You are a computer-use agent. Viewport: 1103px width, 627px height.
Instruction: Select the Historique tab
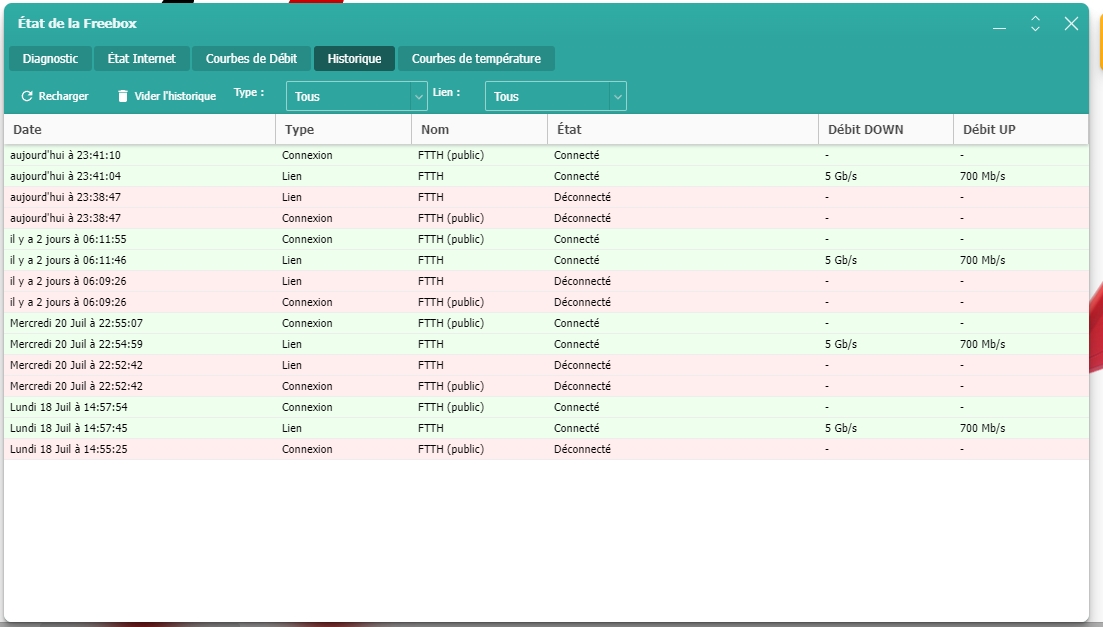point(354,59)
